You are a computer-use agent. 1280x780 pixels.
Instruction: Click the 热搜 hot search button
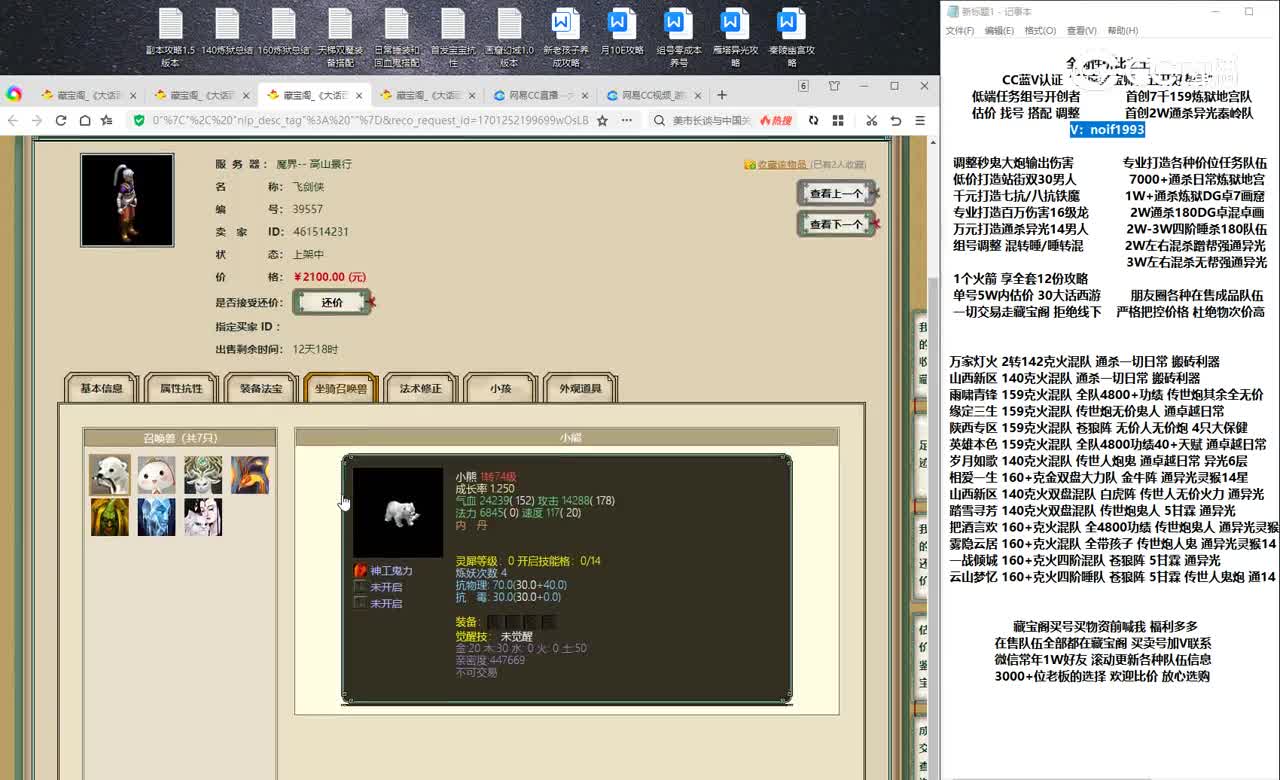tap(776, 120)
